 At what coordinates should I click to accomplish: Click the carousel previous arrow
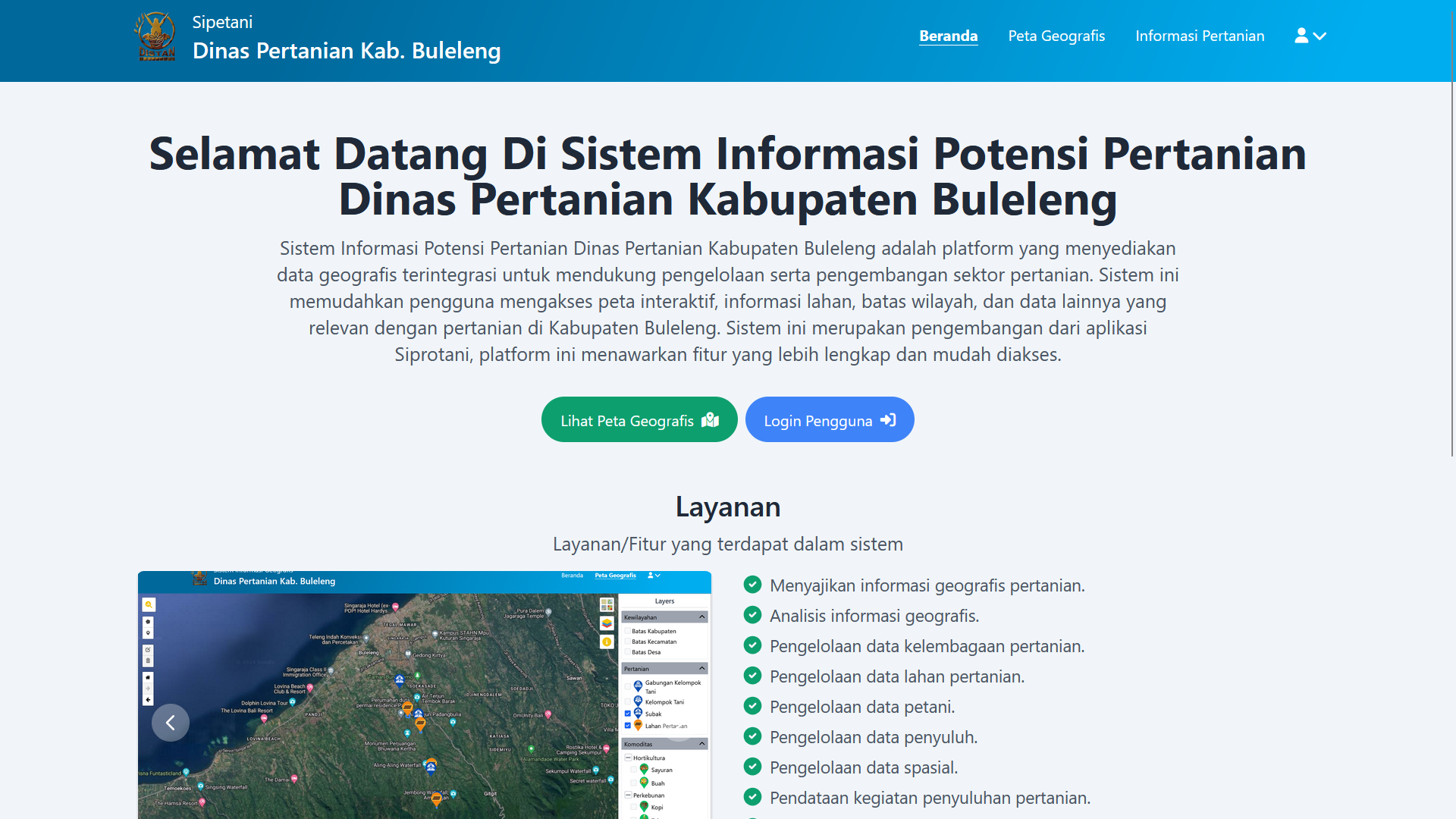tap(171, 722)
